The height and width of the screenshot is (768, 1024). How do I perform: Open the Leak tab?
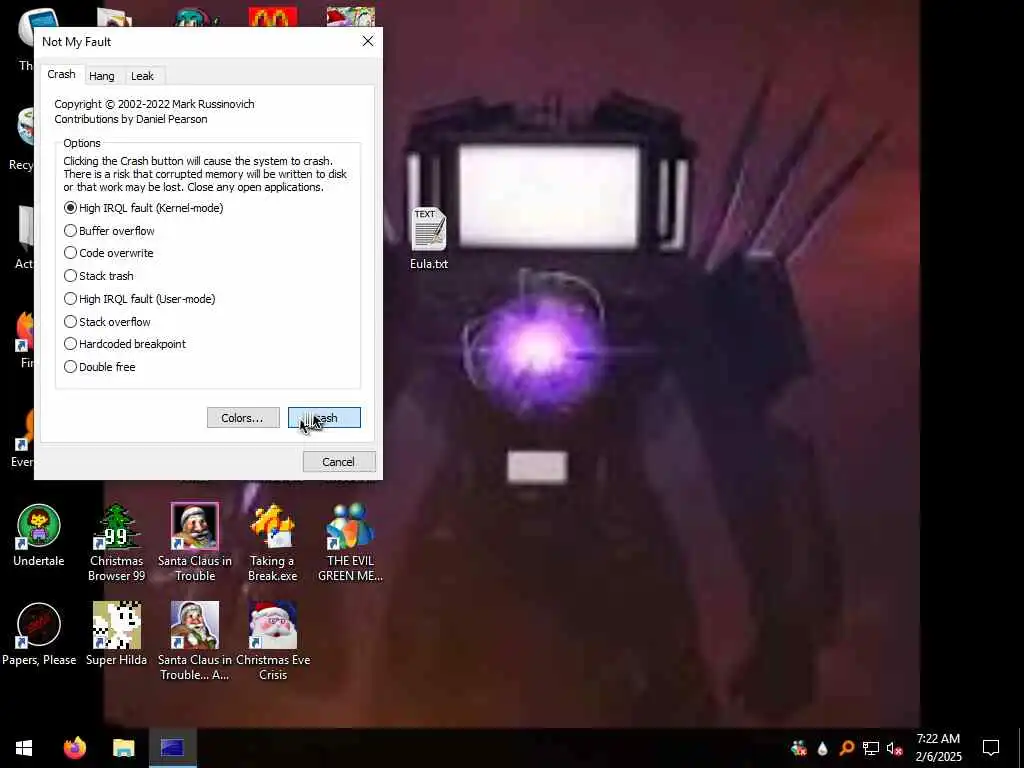[142, 76]
